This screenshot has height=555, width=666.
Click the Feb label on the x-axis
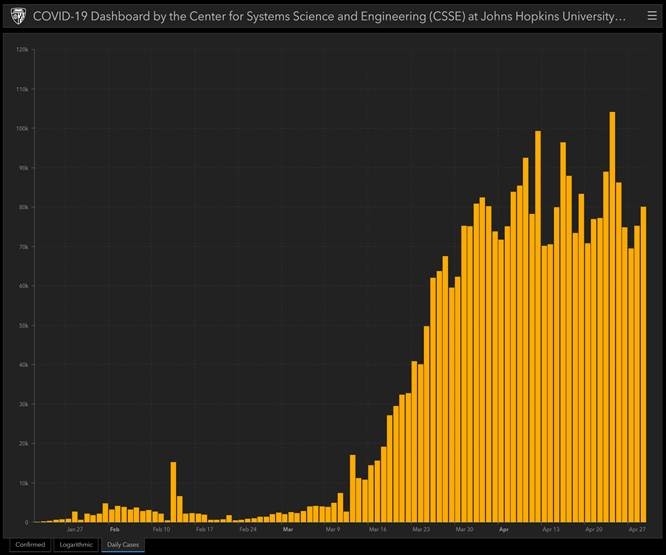115,529
